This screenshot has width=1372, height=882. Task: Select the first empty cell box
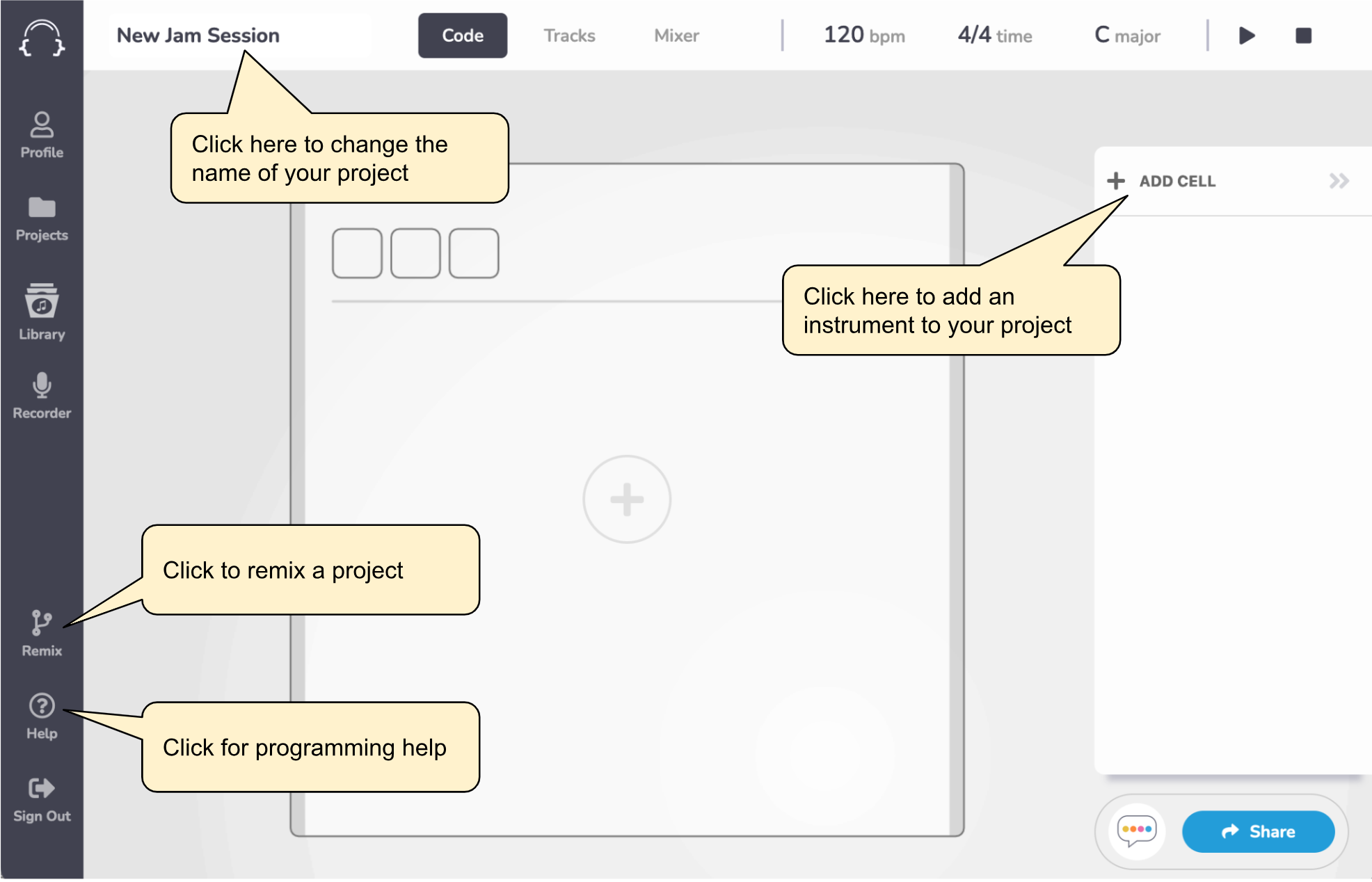point(357,253)
